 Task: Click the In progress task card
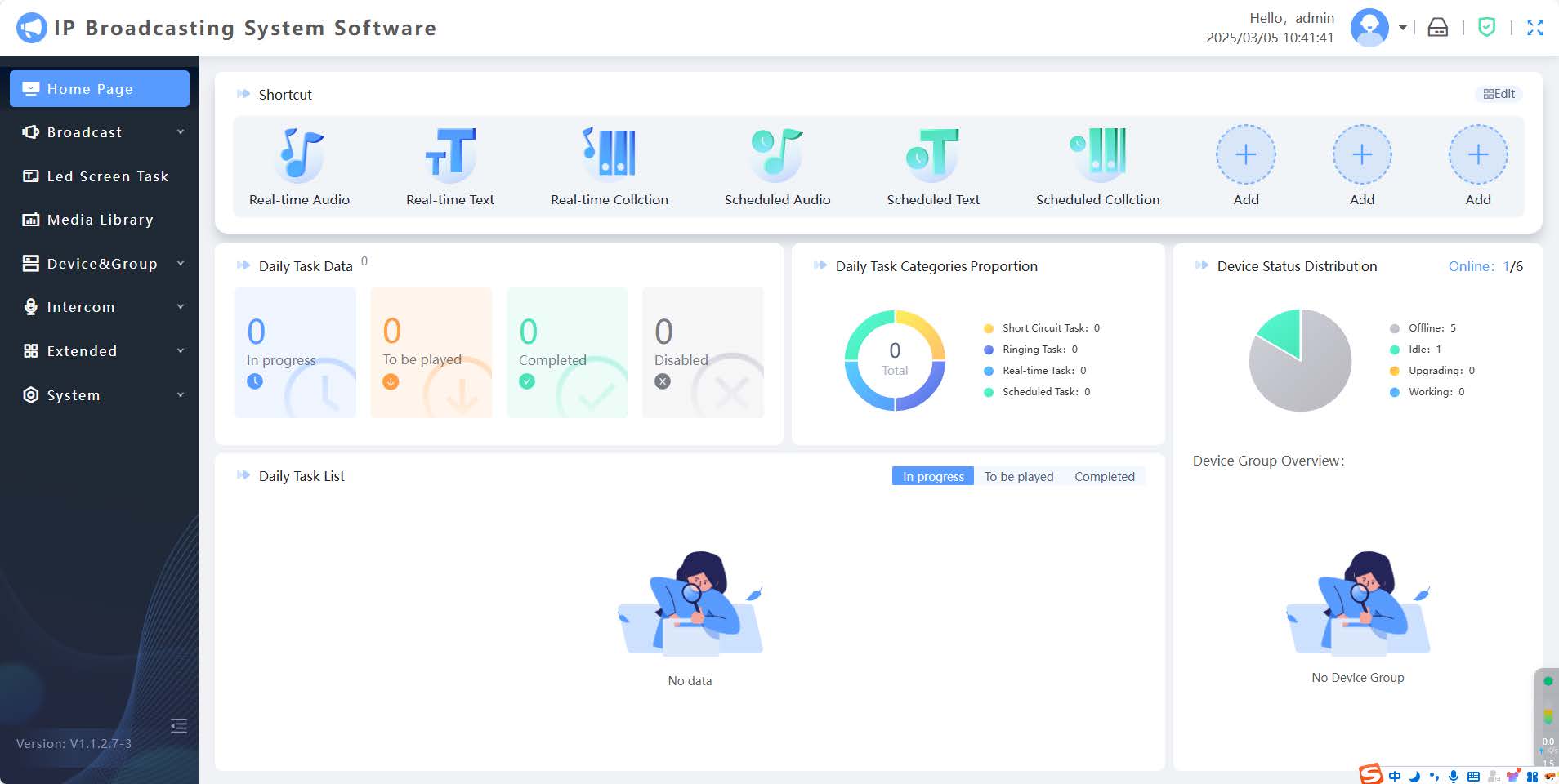pos(295,353)
